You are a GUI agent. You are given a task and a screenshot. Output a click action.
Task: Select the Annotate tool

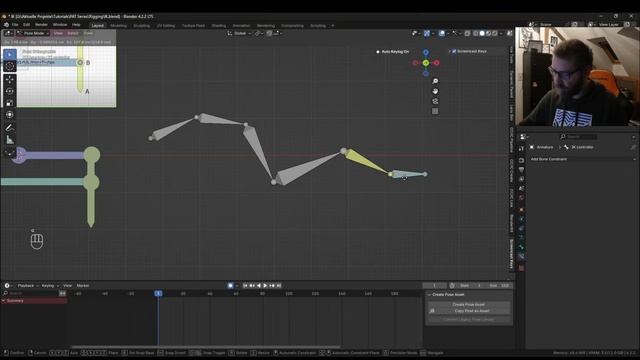[10, 128]
